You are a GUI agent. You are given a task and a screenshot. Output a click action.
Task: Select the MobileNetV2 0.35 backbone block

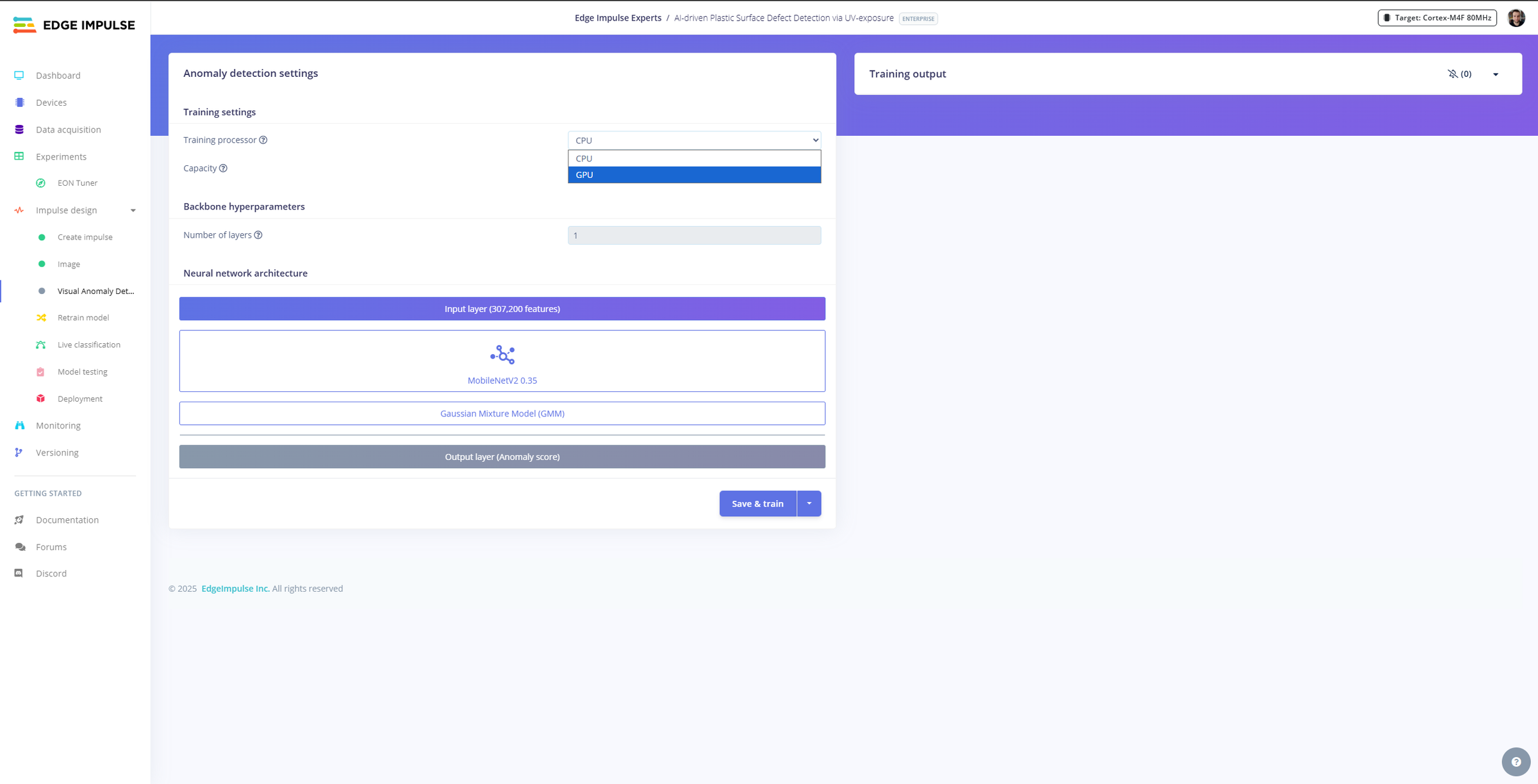coord(502,361)
